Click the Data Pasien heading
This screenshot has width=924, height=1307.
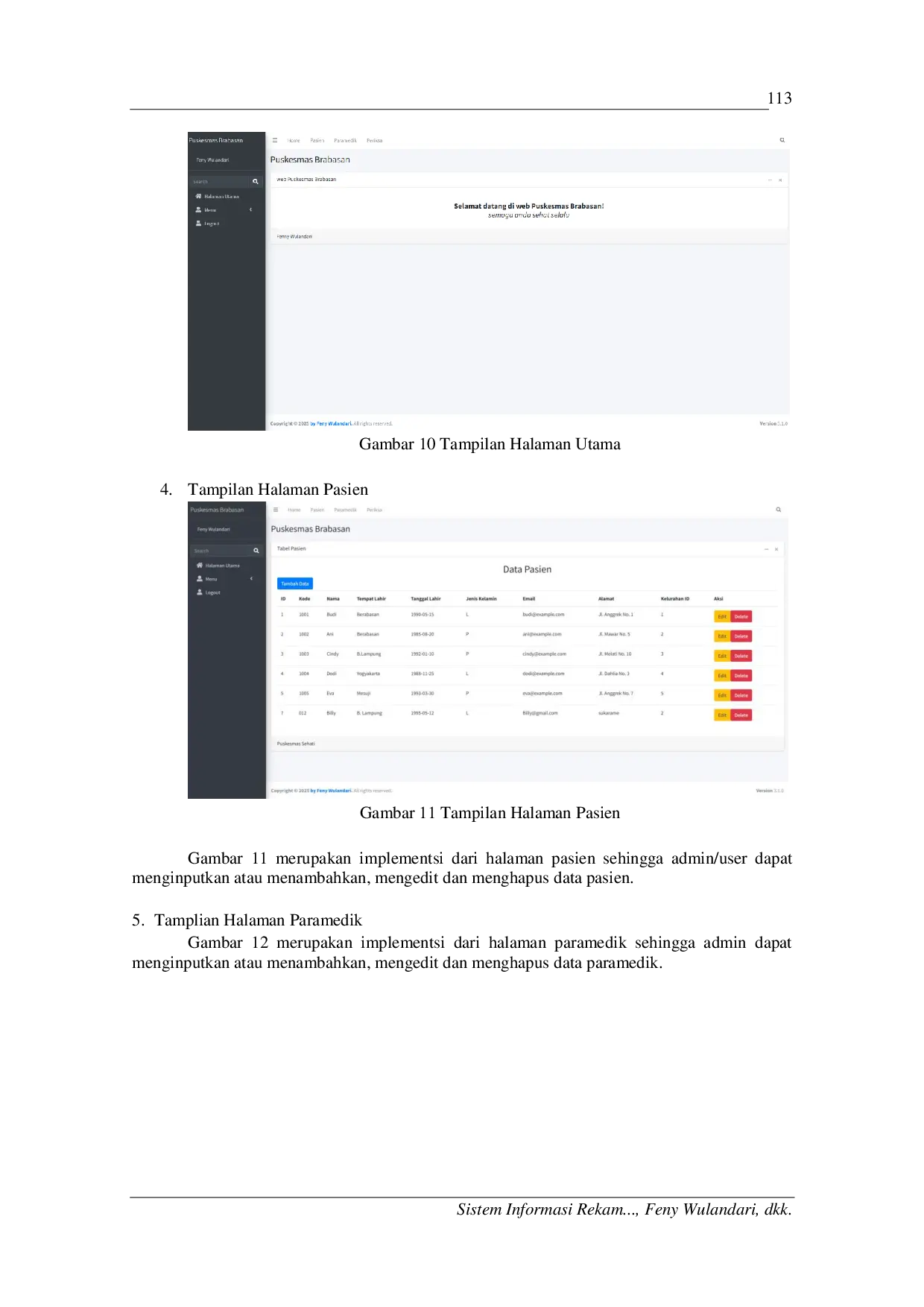pyautogui.click(x=528, y=569)
